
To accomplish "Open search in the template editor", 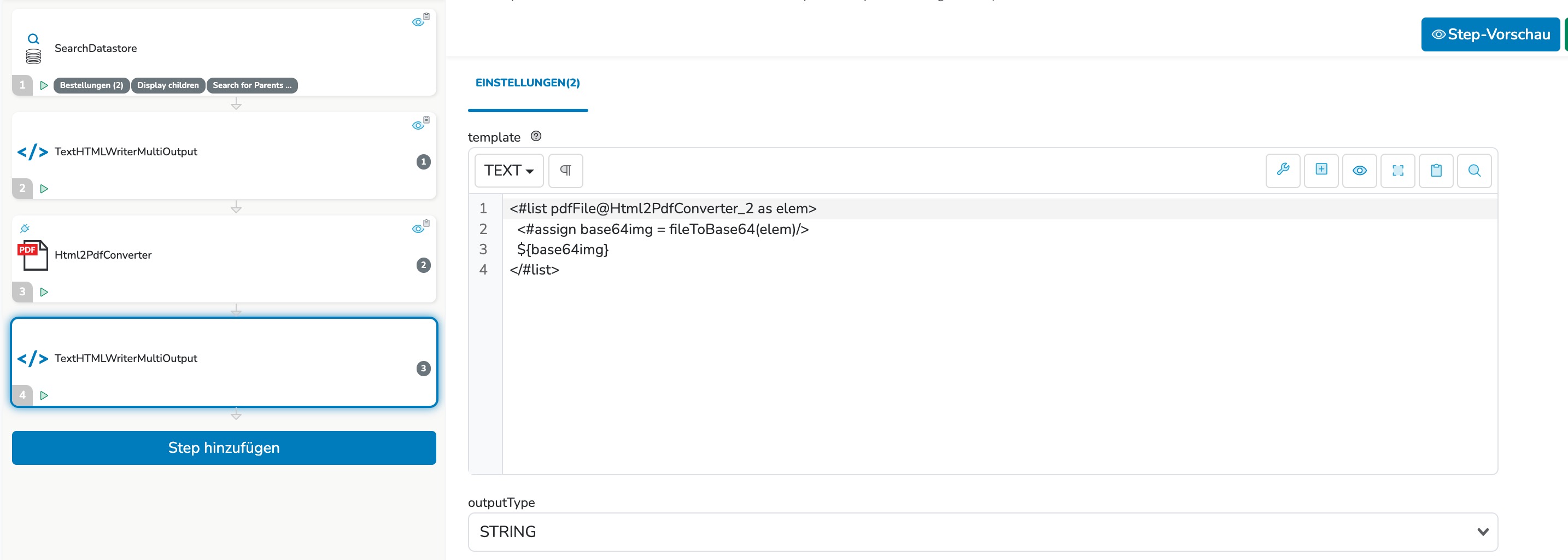I will tap(1473, 171).
